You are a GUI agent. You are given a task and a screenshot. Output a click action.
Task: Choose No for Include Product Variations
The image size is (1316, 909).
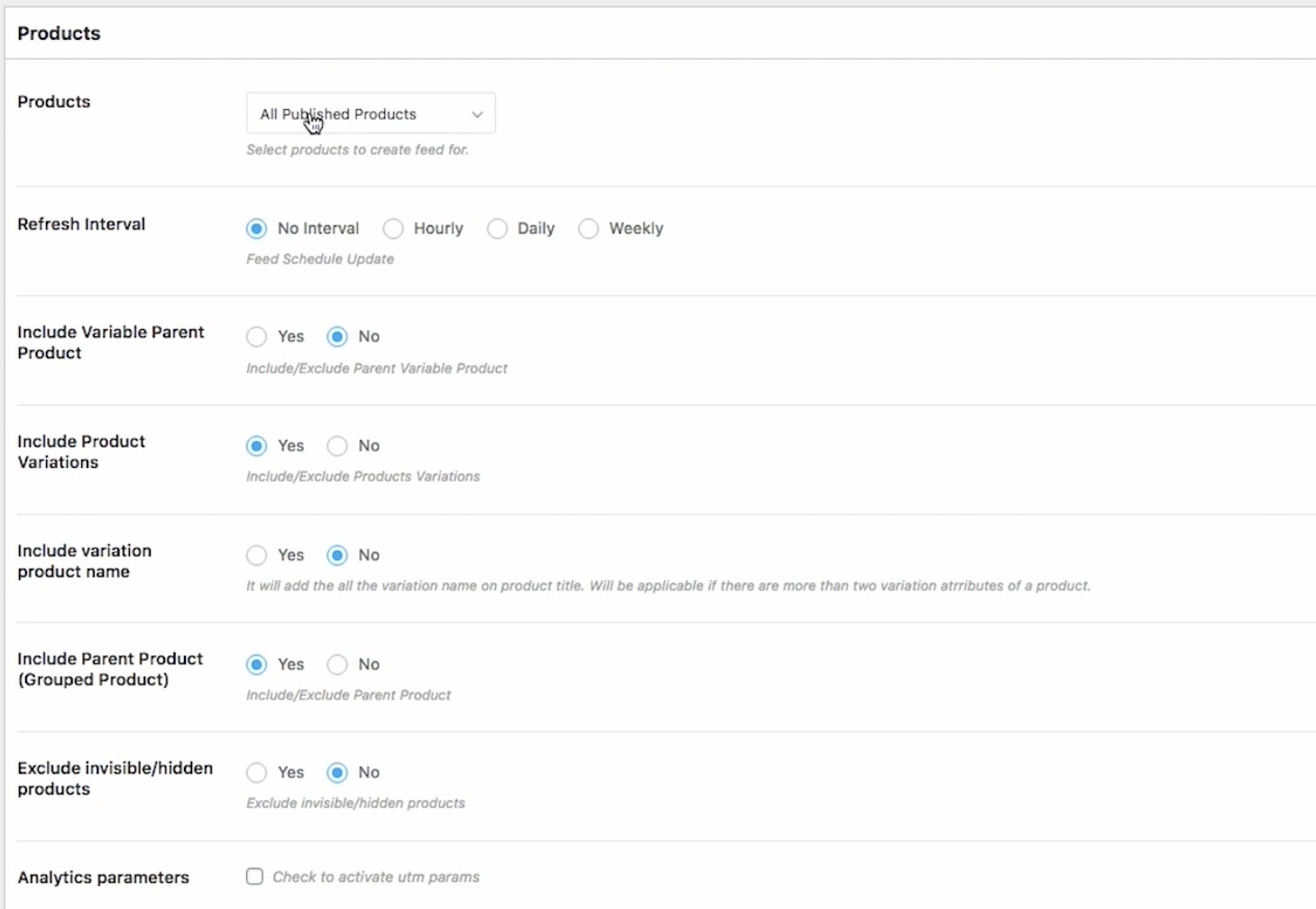tap(337, 446)
